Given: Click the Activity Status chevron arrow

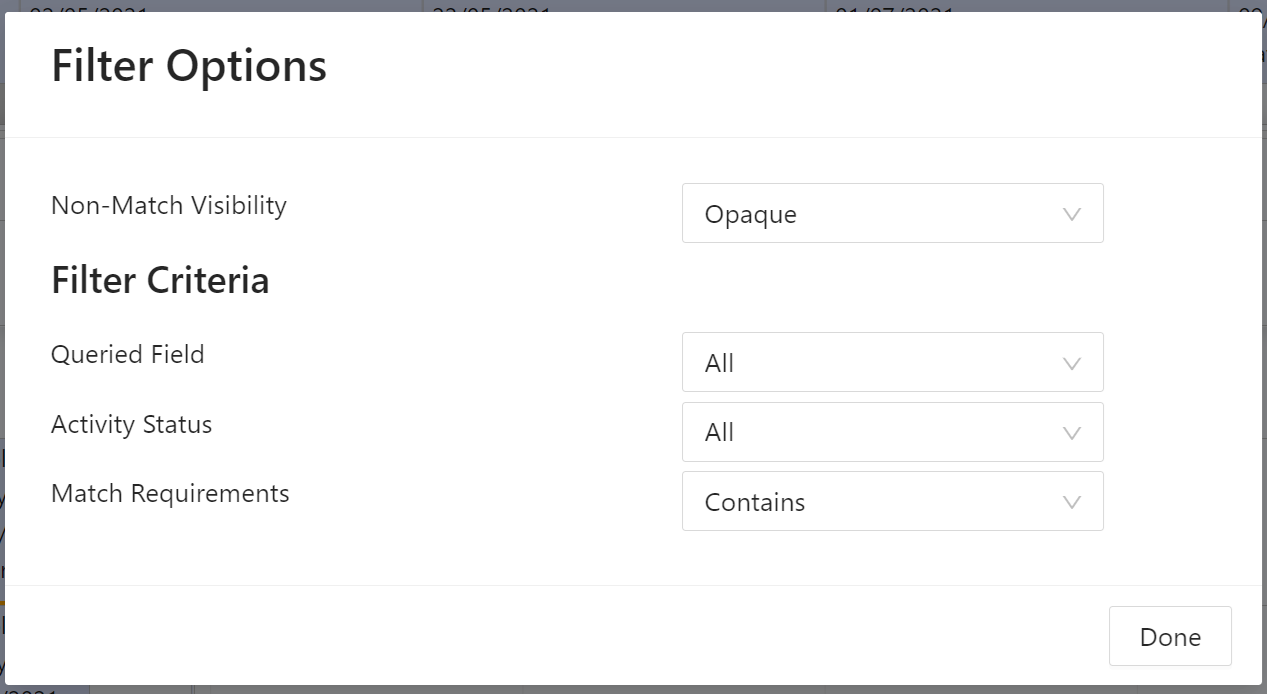Looking at the screenshot, I should click(1072, 433).
